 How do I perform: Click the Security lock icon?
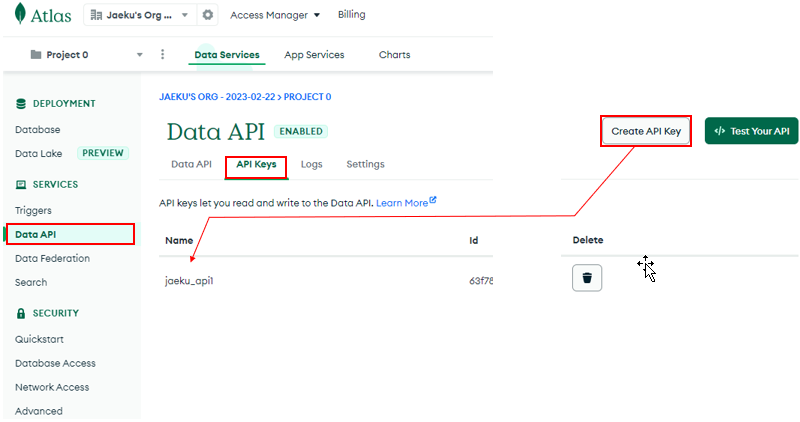21,313
